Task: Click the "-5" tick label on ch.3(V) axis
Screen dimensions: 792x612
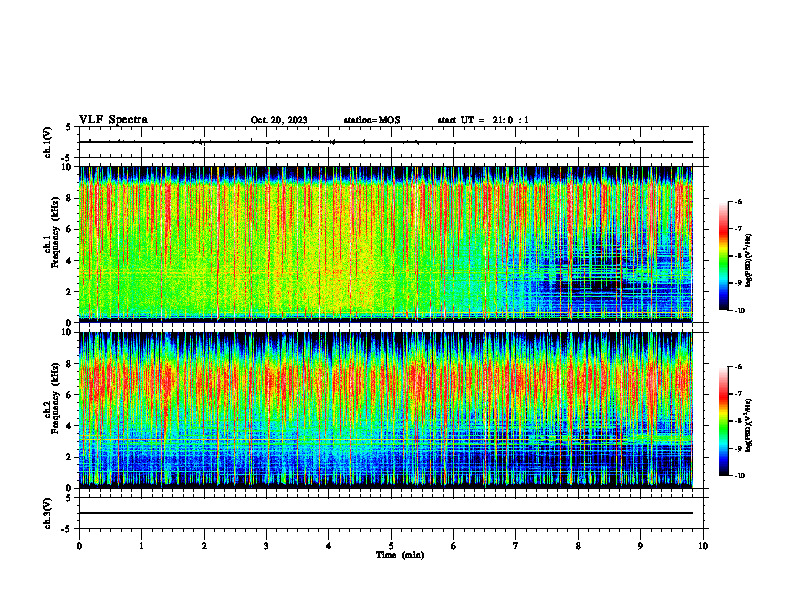Action: click(x=67, y=529)
